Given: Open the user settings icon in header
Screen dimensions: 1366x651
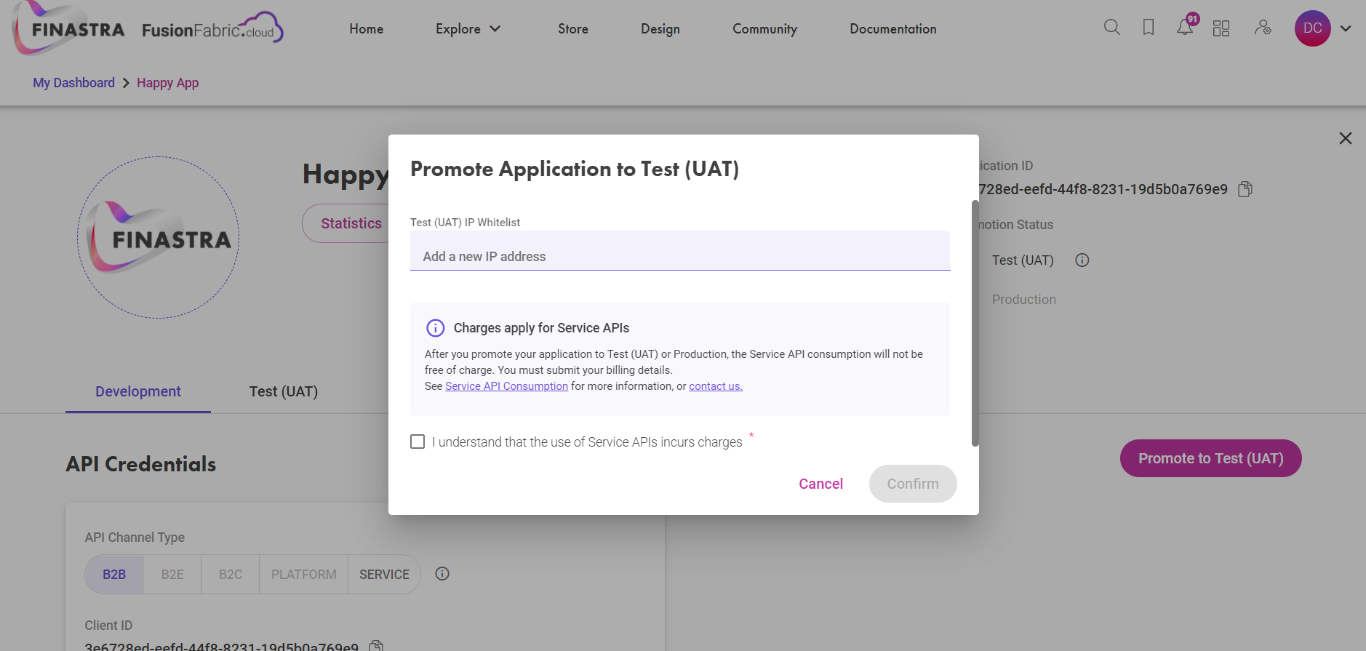Looking at the screenshot, I should coord(1263,28).
